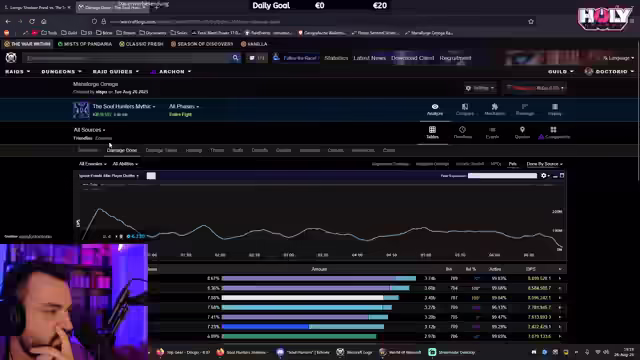Select the Damage Taken tab

pyautogui.click(x=161, y=150)
